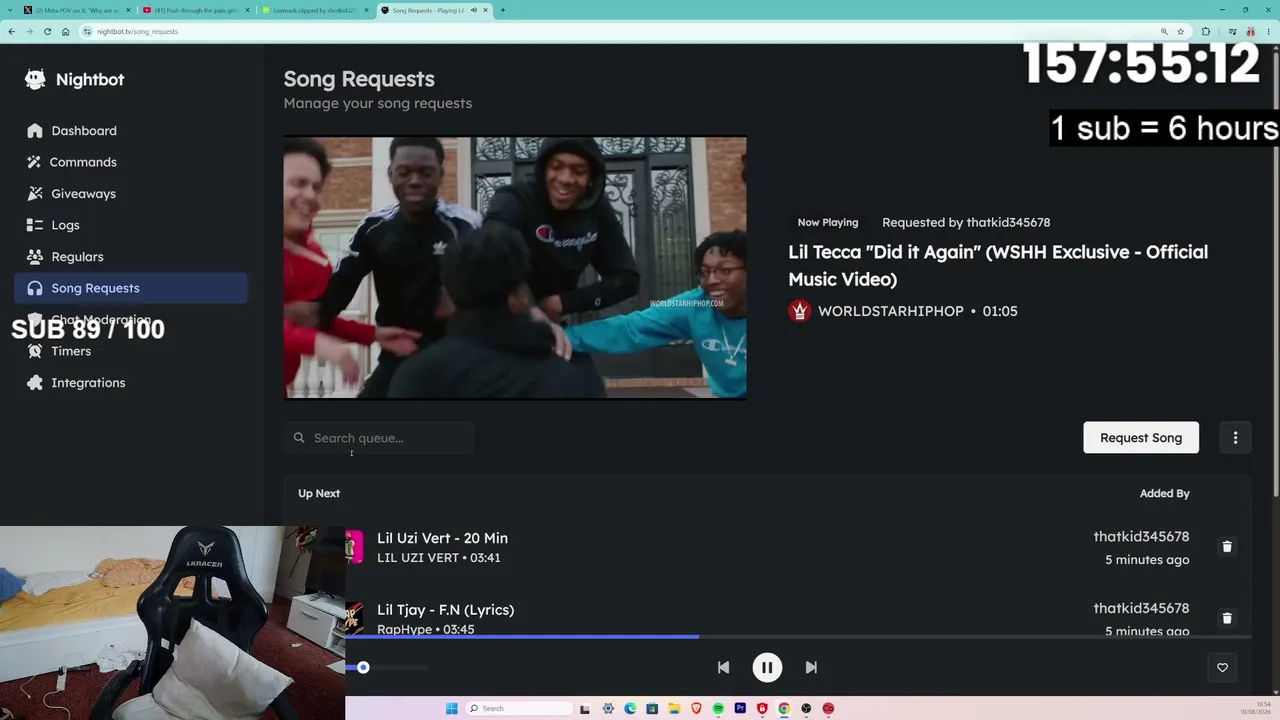Delete Lil Tjay - F.N from queue
Screen dimensions: 1280x720
coord(1227,618)
